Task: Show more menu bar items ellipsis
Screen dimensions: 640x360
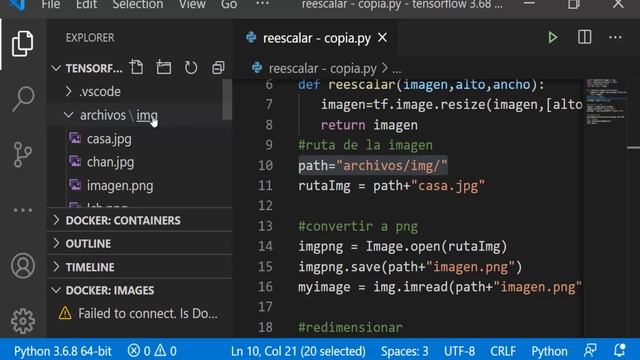Action: [x=262, y=4]
